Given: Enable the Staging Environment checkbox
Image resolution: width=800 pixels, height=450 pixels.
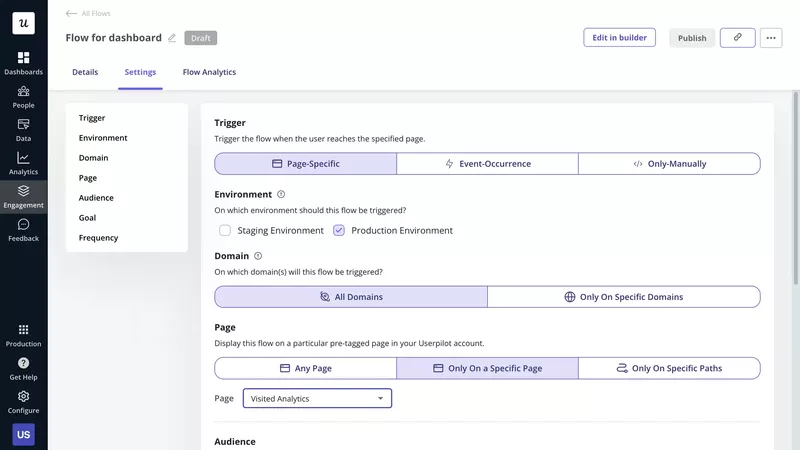Looking at the screenshot, I should 225,230.
